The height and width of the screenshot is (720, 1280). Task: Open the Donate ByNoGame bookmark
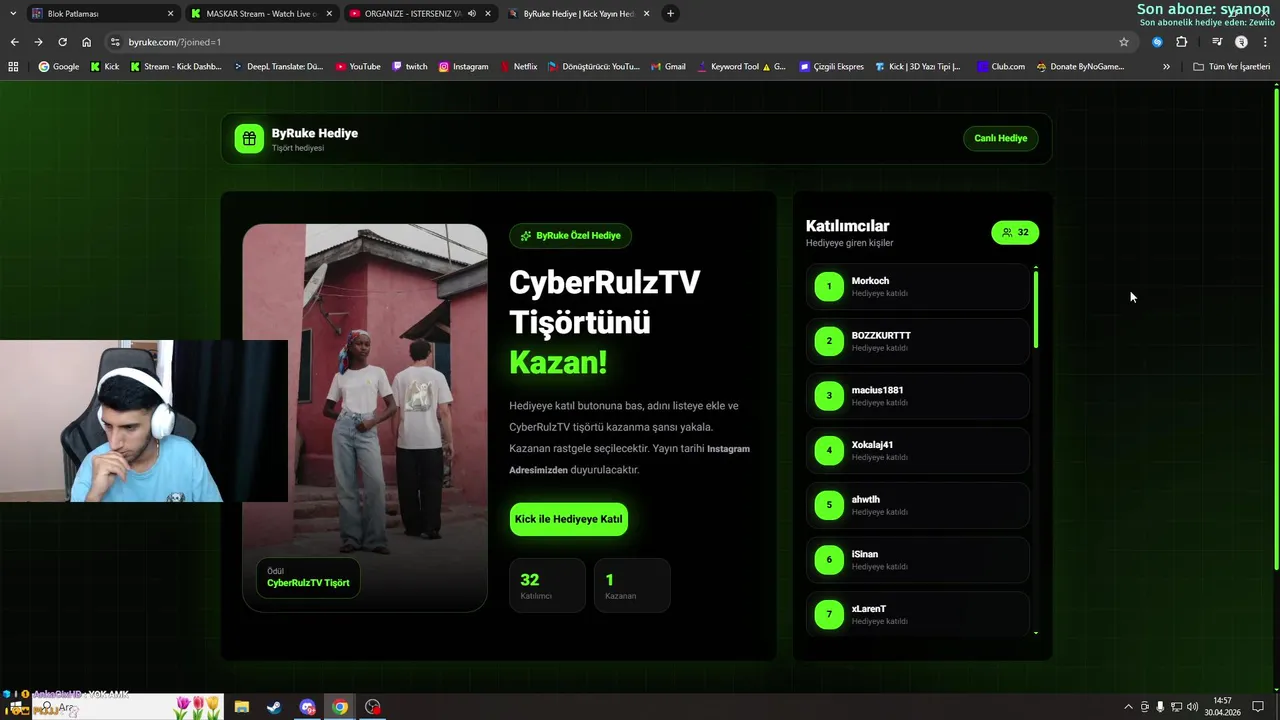tap(1080, 67)
